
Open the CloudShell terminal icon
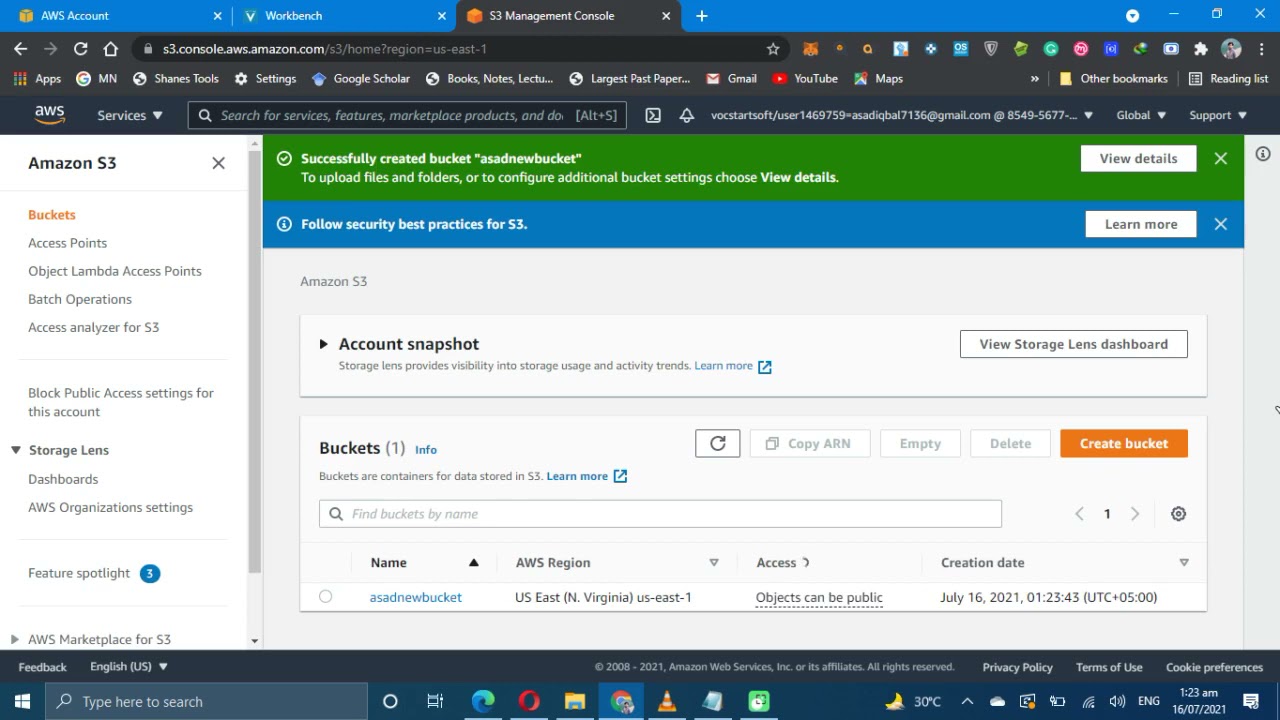pyautogui.click(x=653, y=115)
